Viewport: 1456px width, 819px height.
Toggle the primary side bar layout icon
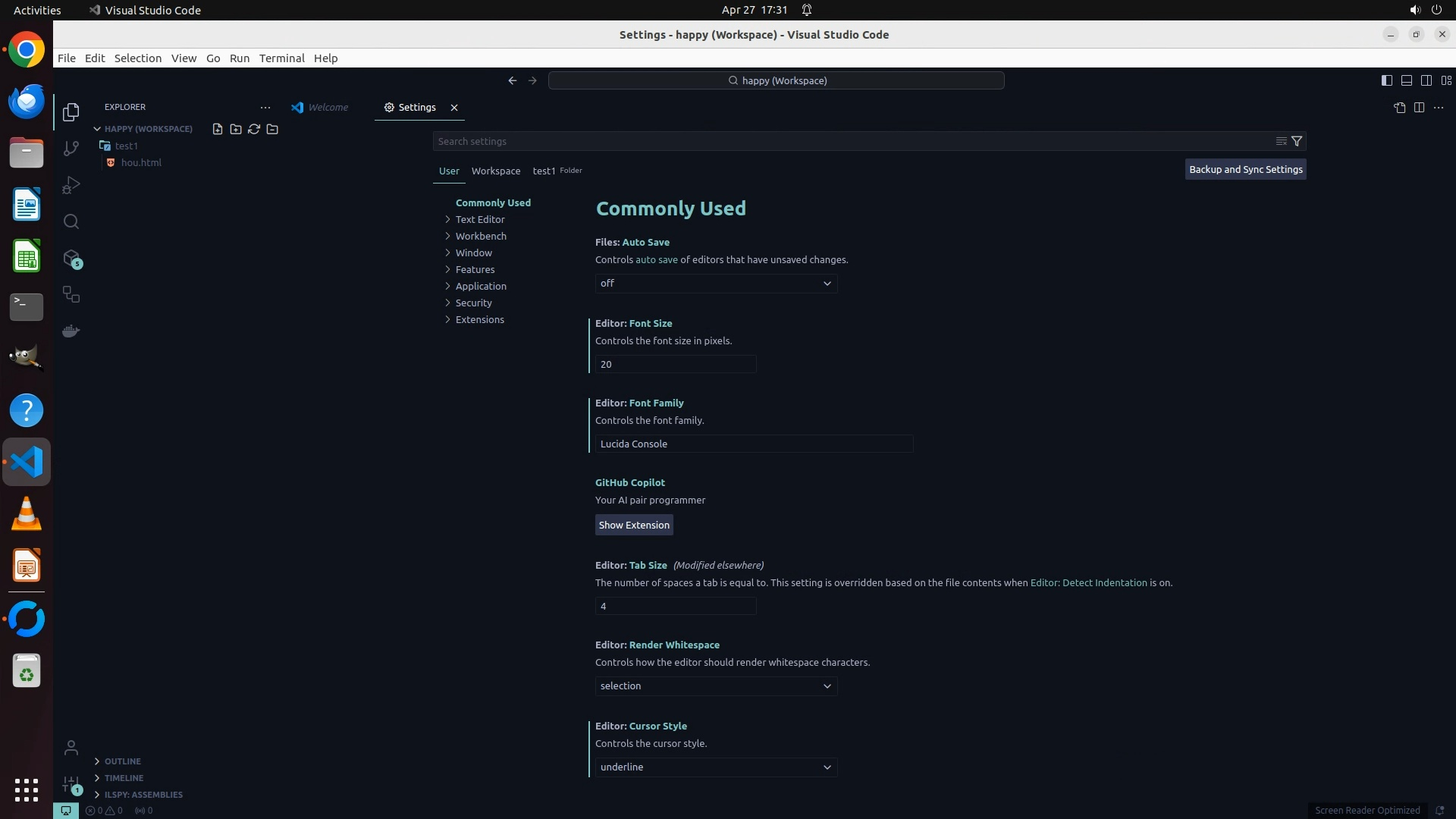pyautogui.click(x=1386, y=80)
